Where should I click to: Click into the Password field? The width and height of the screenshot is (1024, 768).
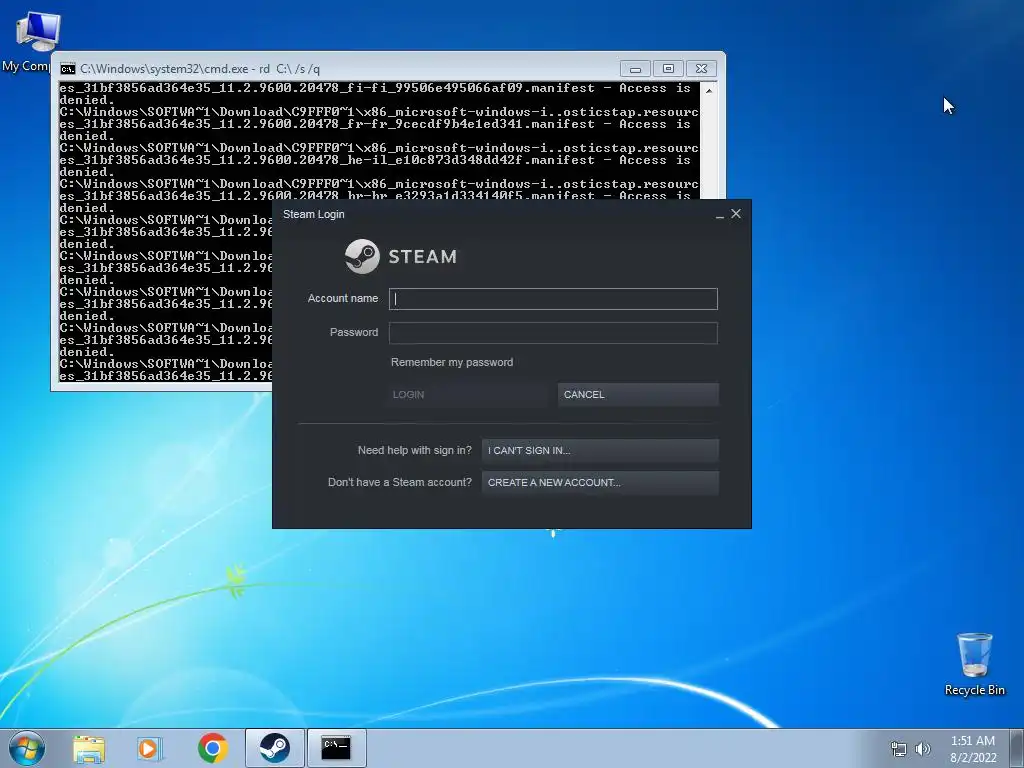pyautogui.click(x=553, y=333)
